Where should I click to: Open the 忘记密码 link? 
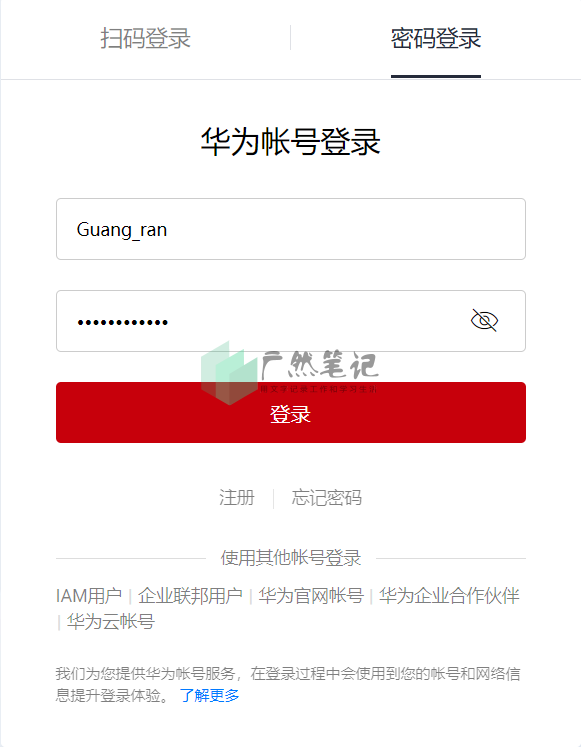pos(327,498)
